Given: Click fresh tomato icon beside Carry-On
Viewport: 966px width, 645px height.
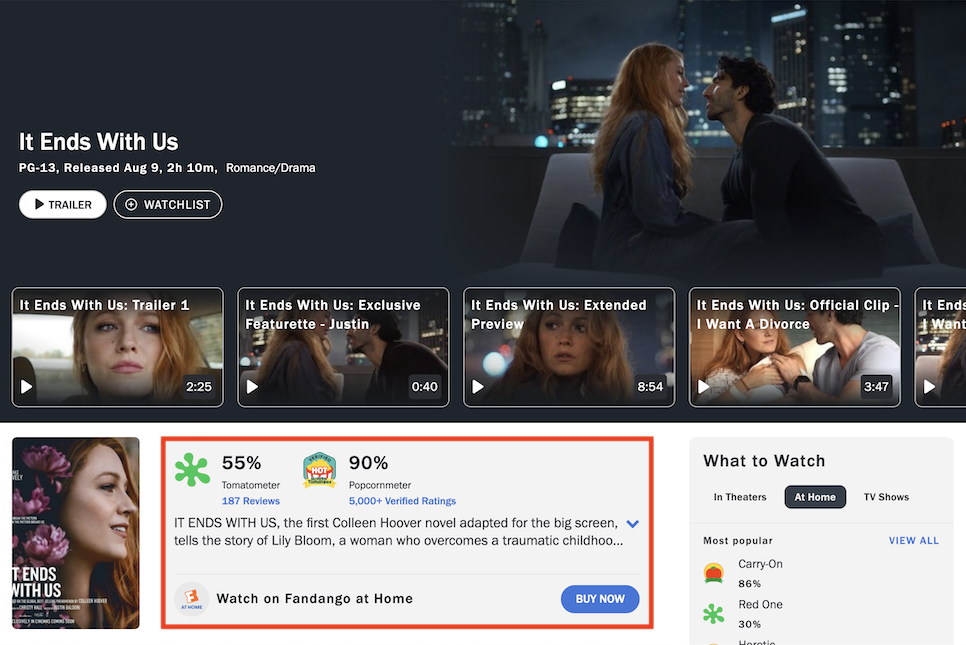Looking at the screenshot, I should tap(713, 573).
